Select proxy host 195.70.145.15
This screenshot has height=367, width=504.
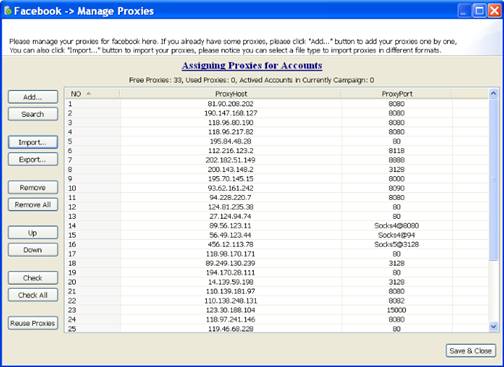[x=230, y=179]
